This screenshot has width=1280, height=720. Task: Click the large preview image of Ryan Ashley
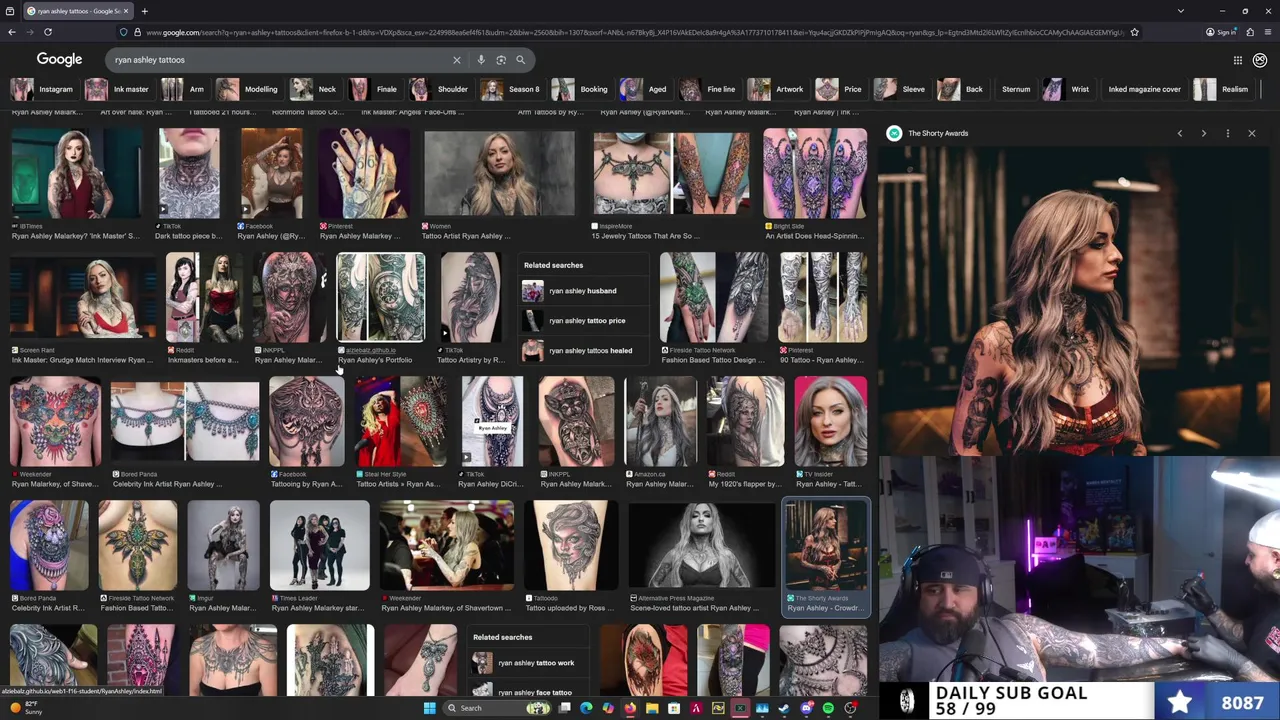(x=1074, y=301)
